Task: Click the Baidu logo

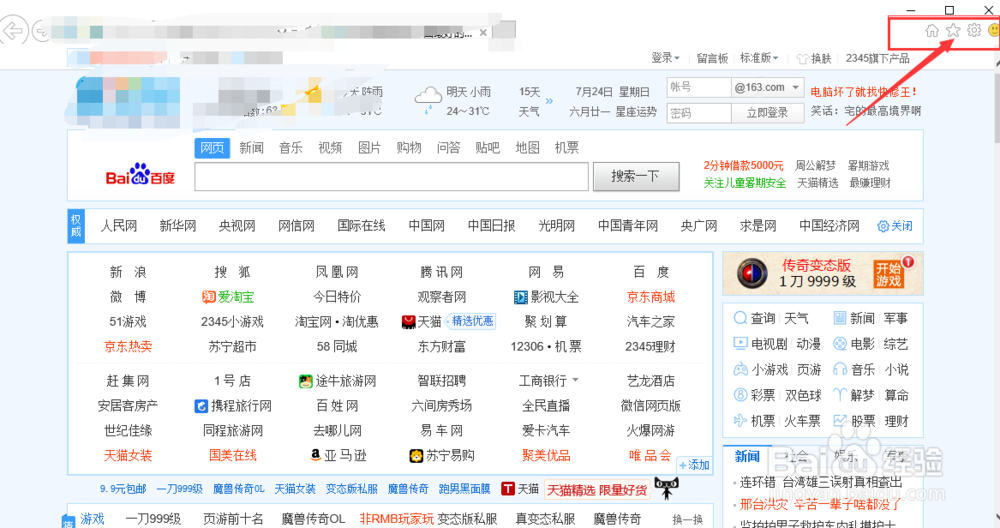Action: click(x=140, y=174)
